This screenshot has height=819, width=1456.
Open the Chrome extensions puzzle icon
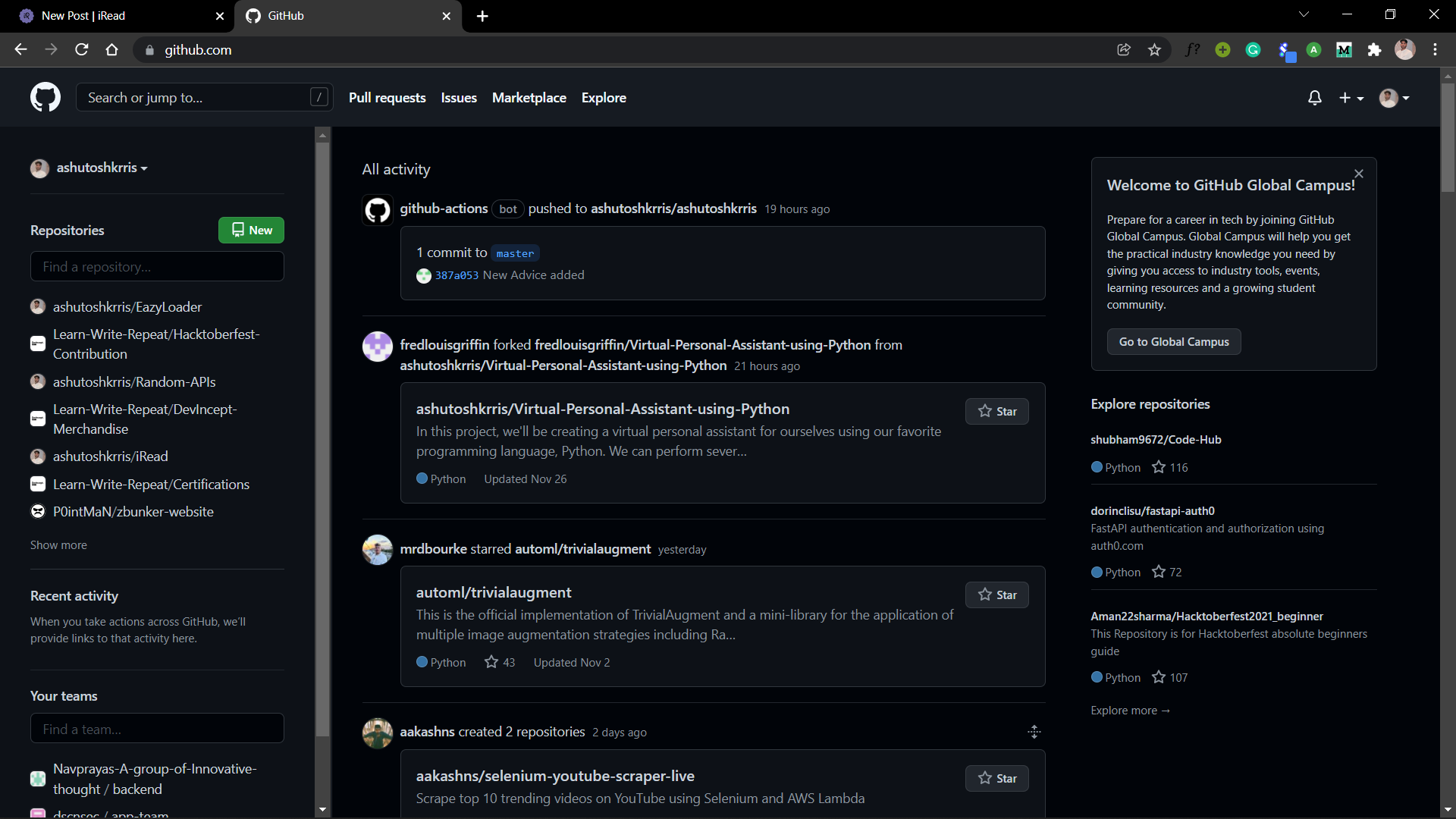1374,50
